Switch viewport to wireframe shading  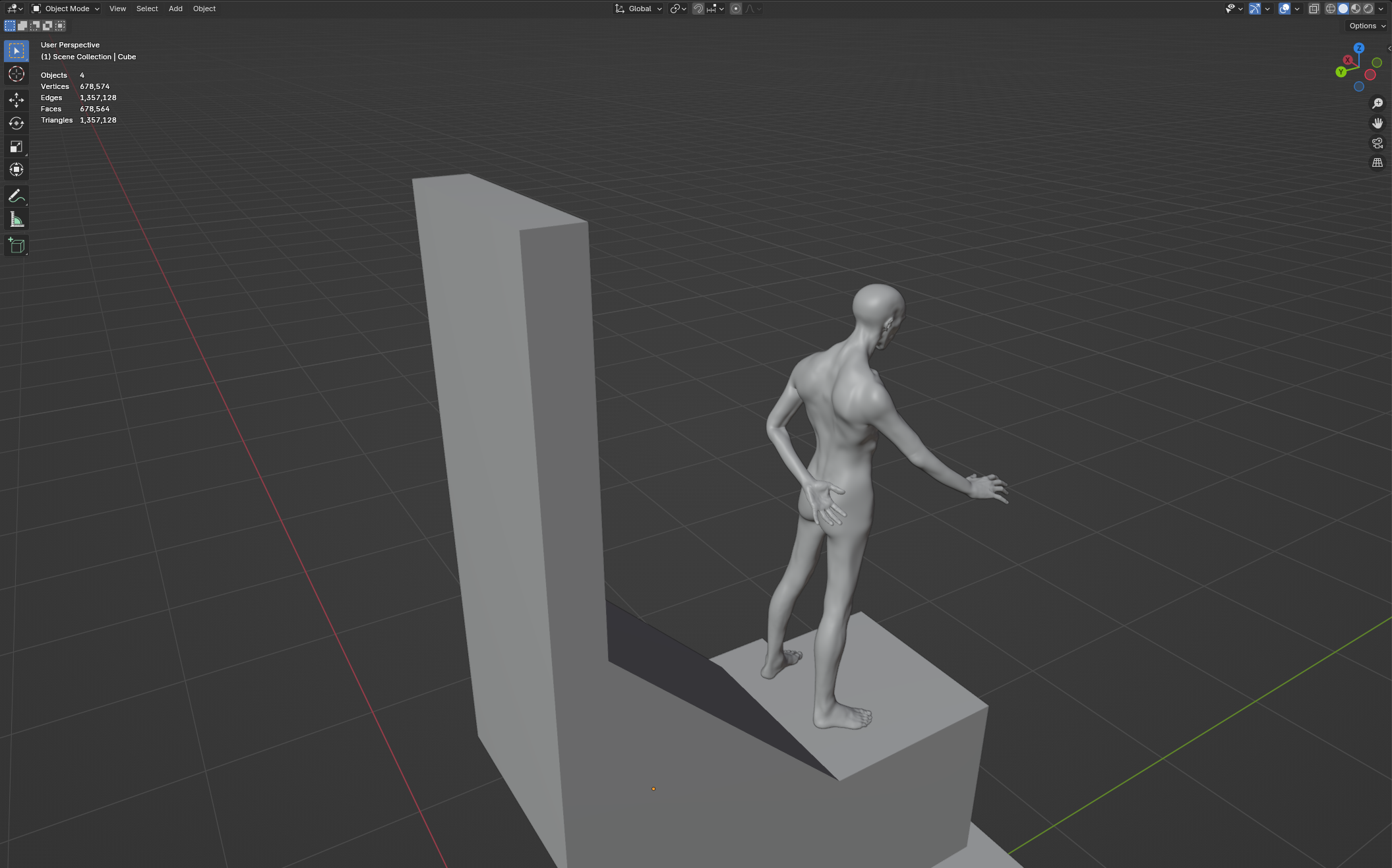pyautogui.click(x=1330, y=9)
